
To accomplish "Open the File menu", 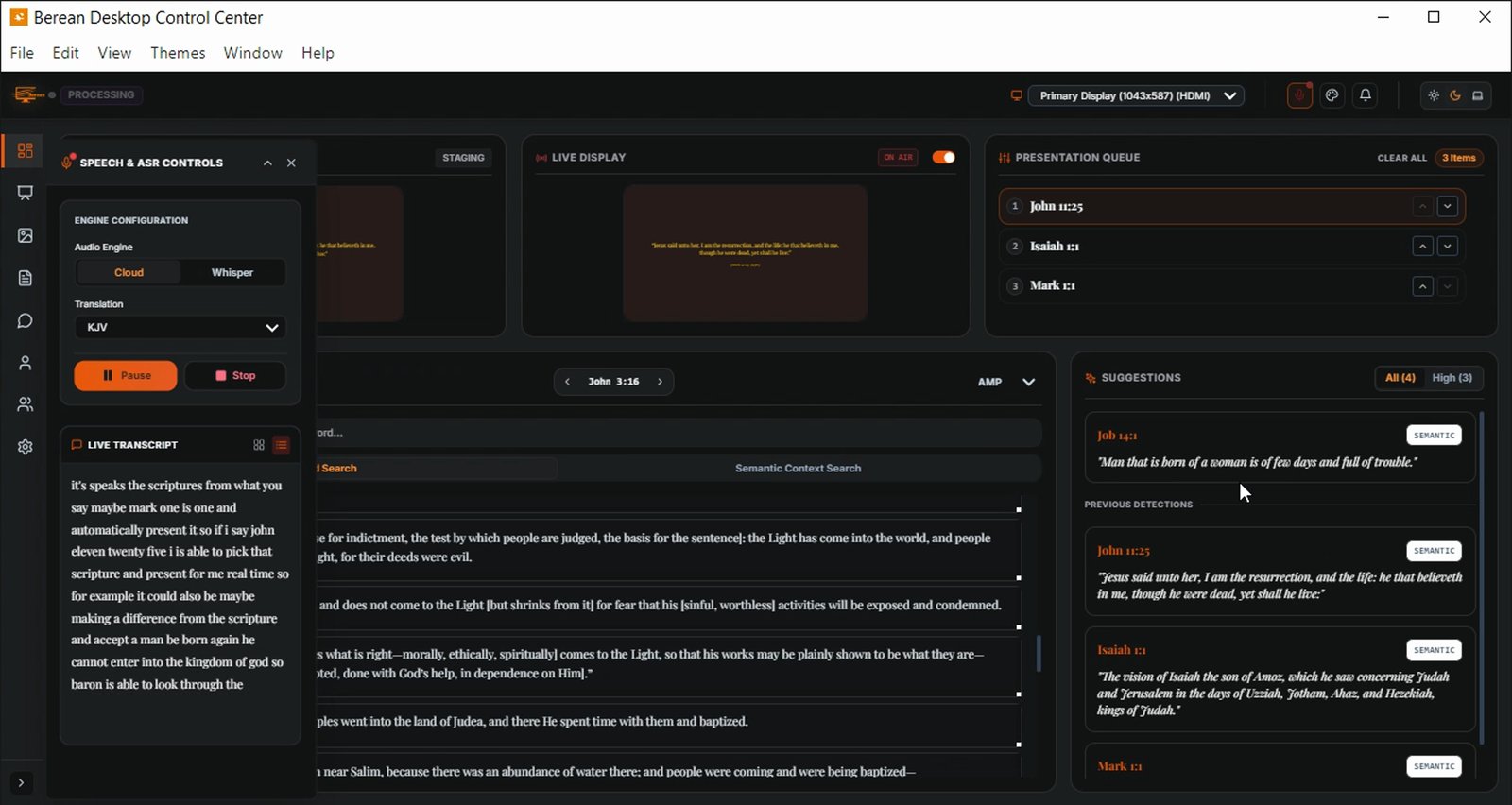I will click(22, 53).
